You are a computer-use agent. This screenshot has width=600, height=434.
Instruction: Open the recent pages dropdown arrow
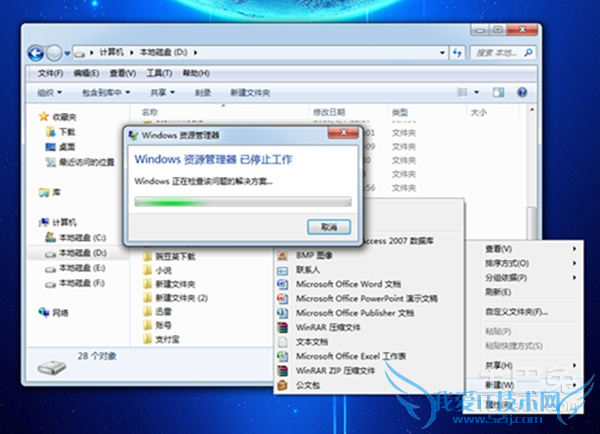tap(67, 53)
